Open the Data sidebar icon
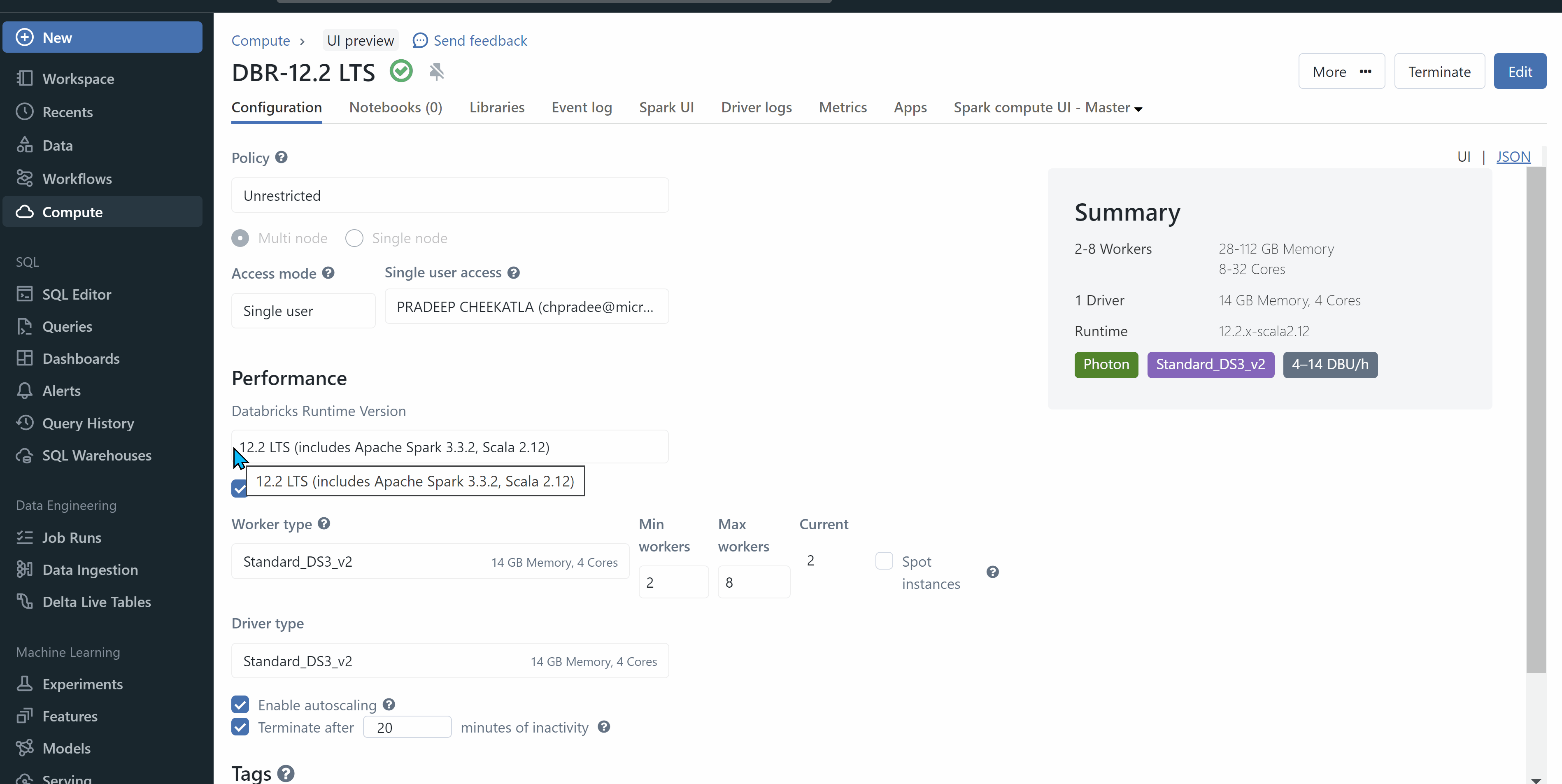The height and width of the screenshot is (784, 1562). coord(24,145)
